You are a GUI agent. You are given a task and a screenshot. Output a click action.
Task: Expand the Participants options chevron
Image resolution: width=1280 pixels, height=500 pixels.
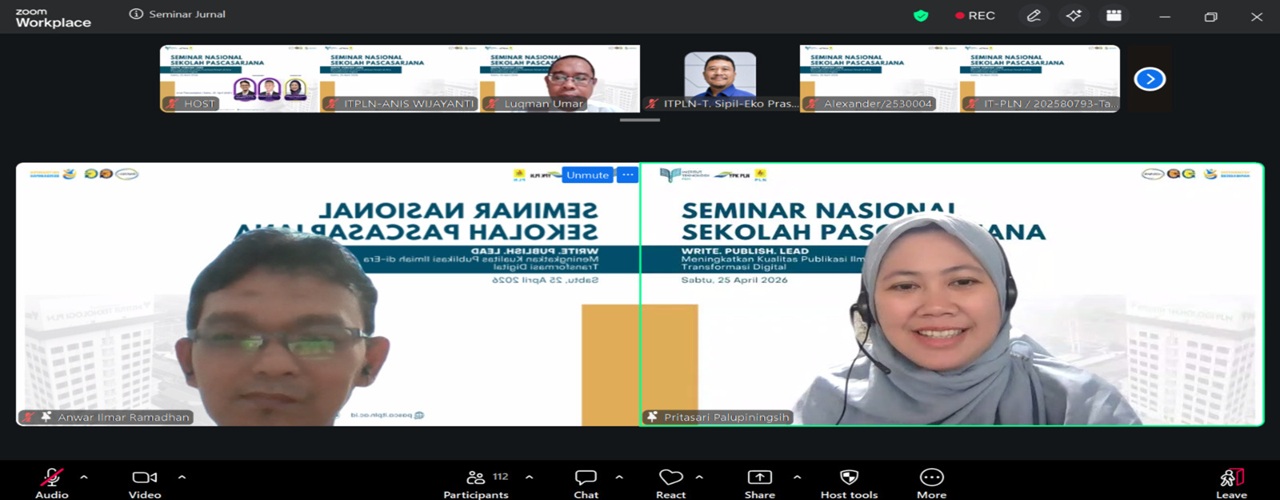[x=529, y=477]
